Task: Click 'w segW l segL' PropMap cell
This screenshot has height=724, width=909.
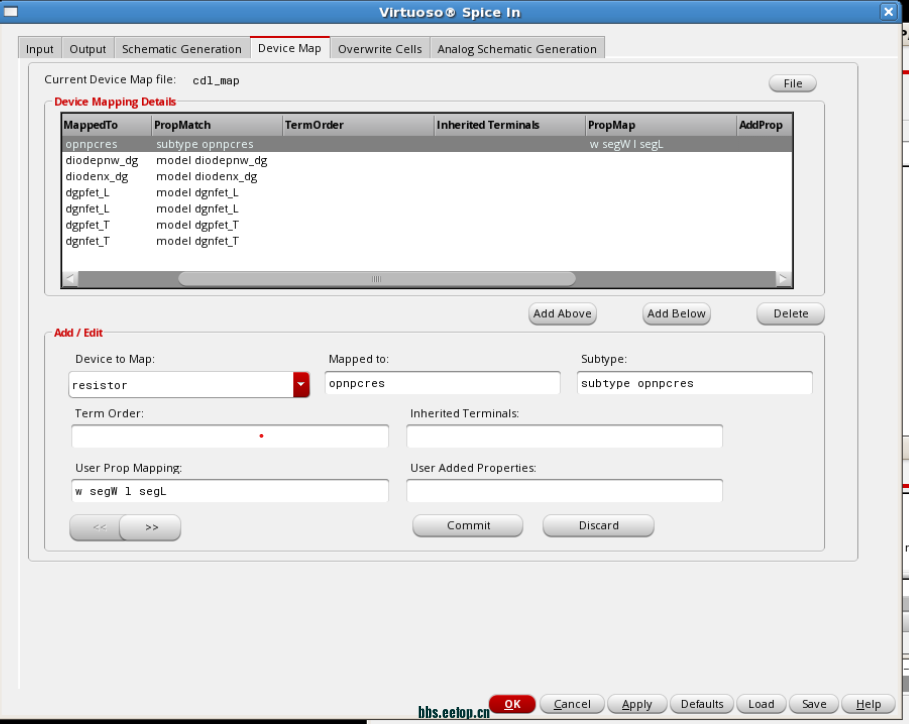Action: pyautogui.click(x=626, y=144)
